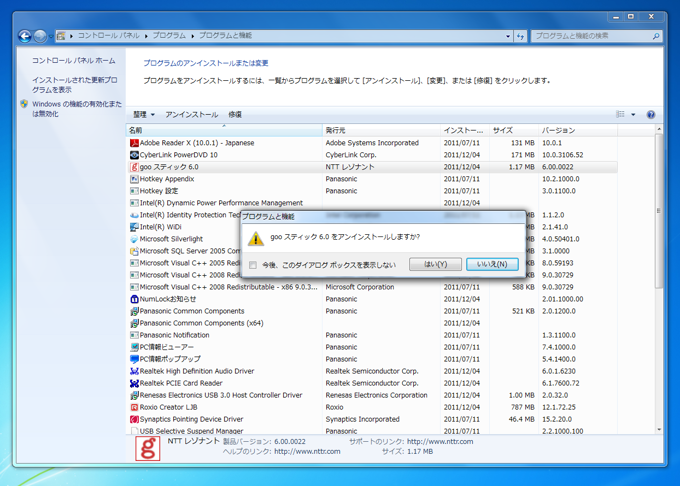Focus the プログラムと機能の検索 search field
The image size is (680, 486).
592,36
